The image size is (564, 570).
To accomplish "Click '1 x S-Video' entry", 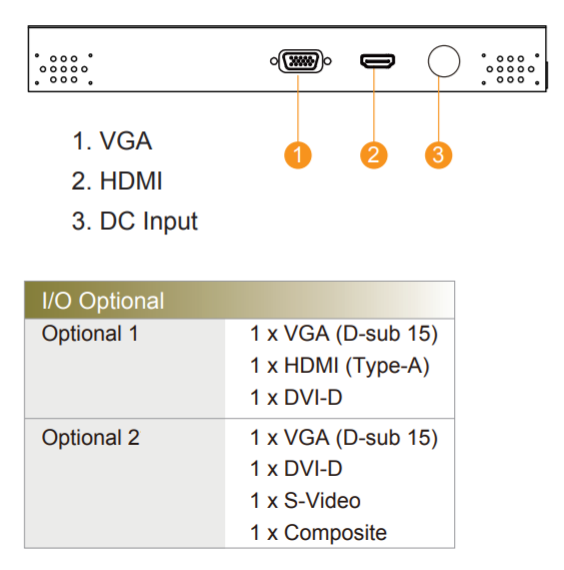I will (x=305, y=501).
